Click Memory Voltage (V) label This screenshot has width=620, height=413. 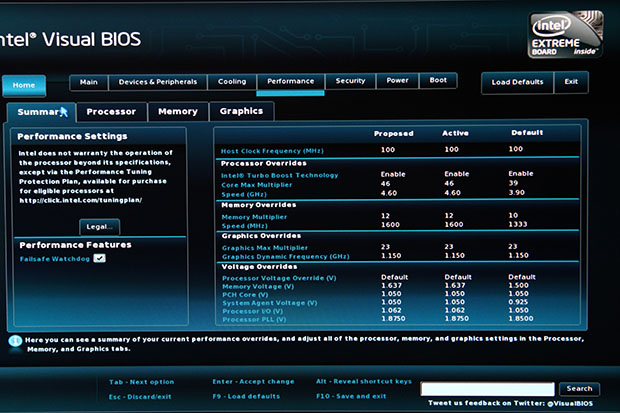point(258,286)
